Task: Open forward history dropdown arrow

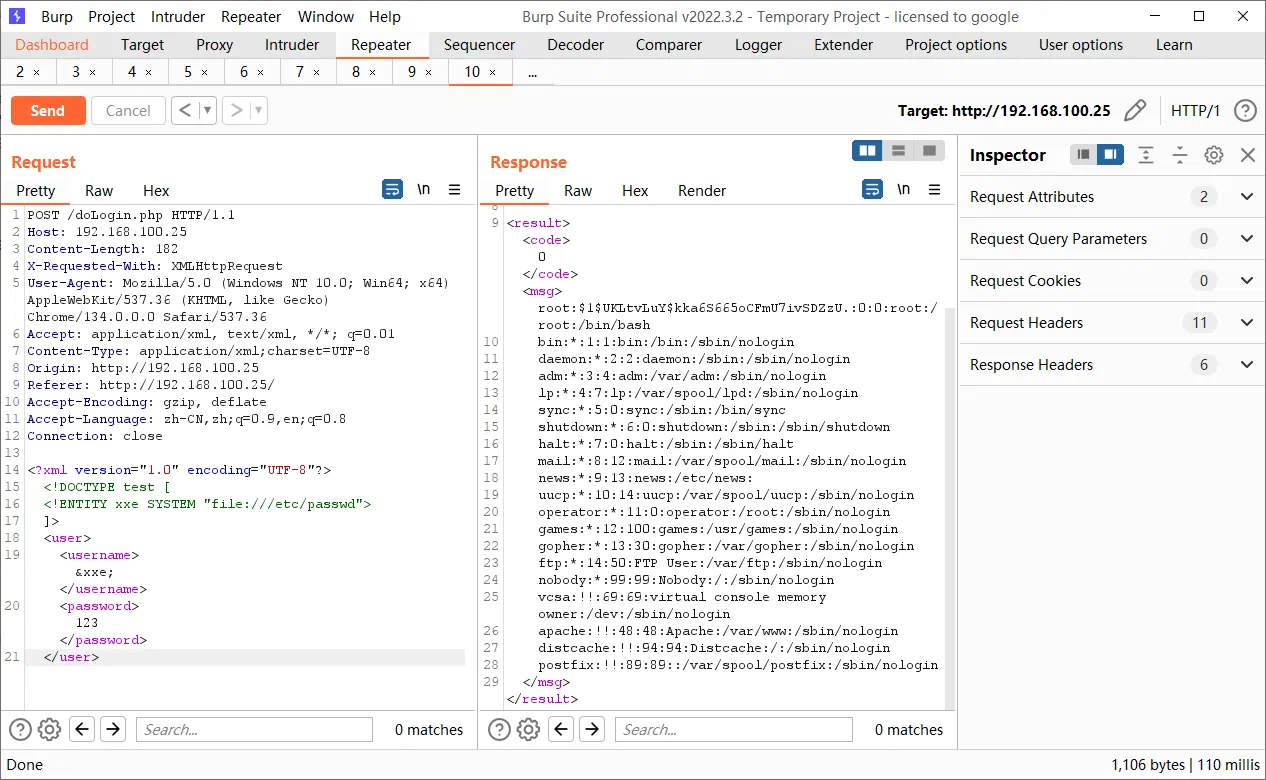Action: (259, 111)
